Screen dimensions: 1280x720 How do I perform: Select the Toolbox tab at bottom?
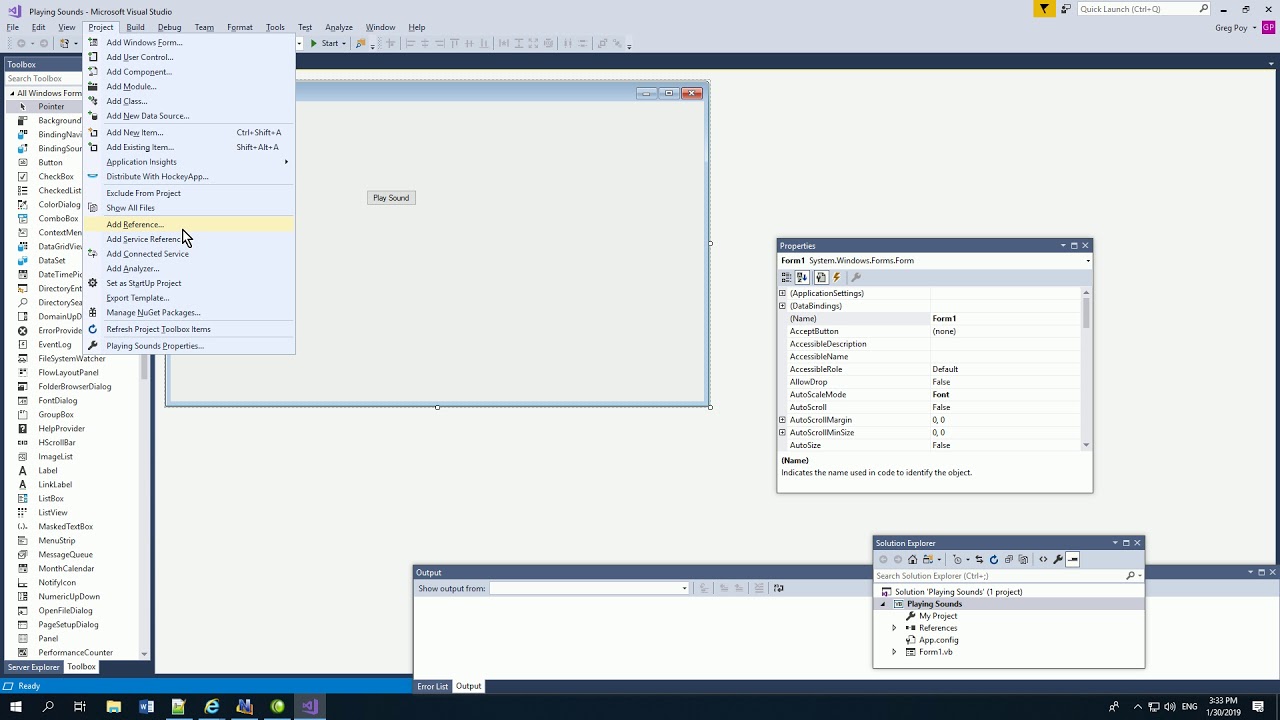(81, 667)
